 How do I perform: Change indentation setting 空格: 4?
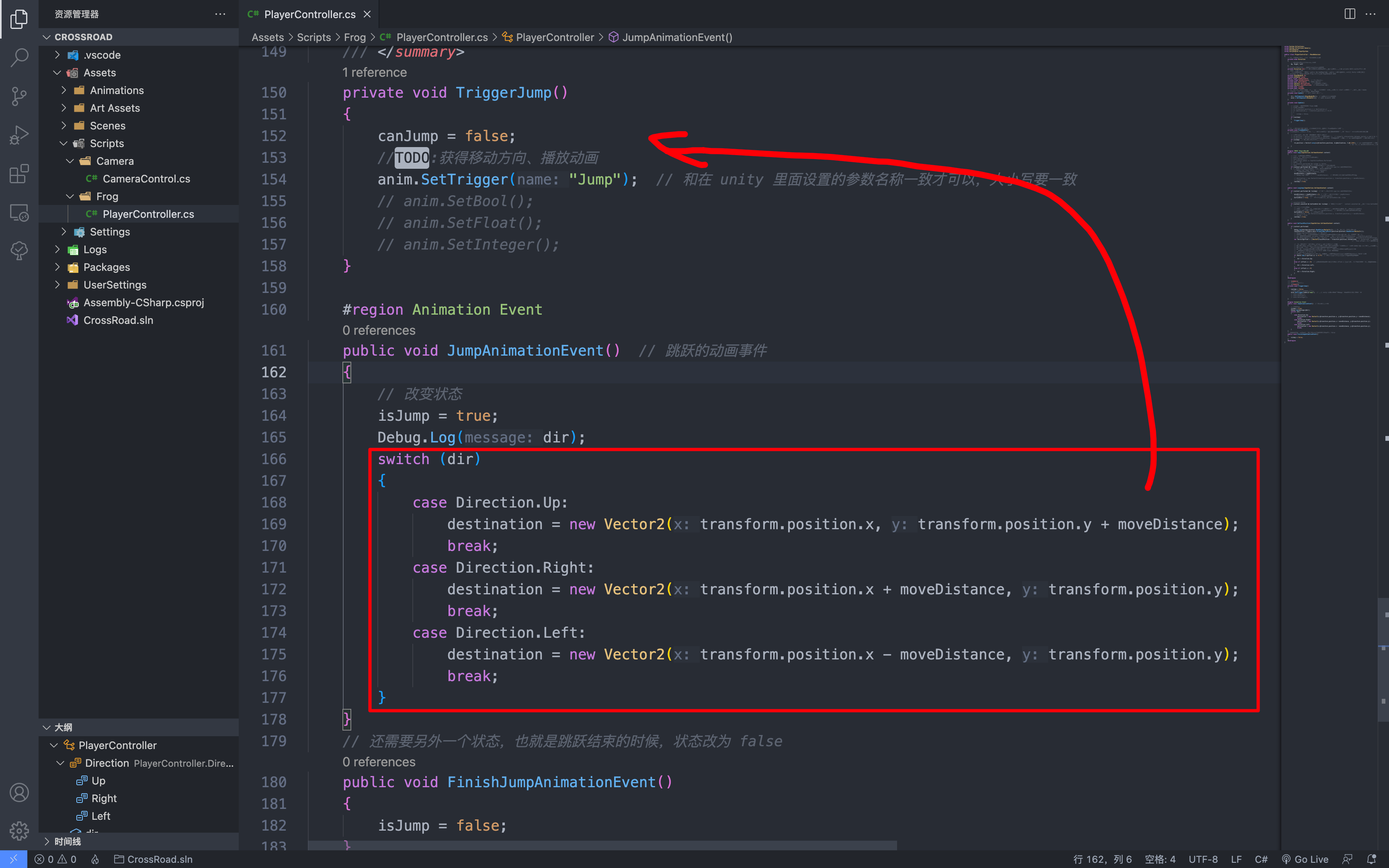(x=1160, y=860)
